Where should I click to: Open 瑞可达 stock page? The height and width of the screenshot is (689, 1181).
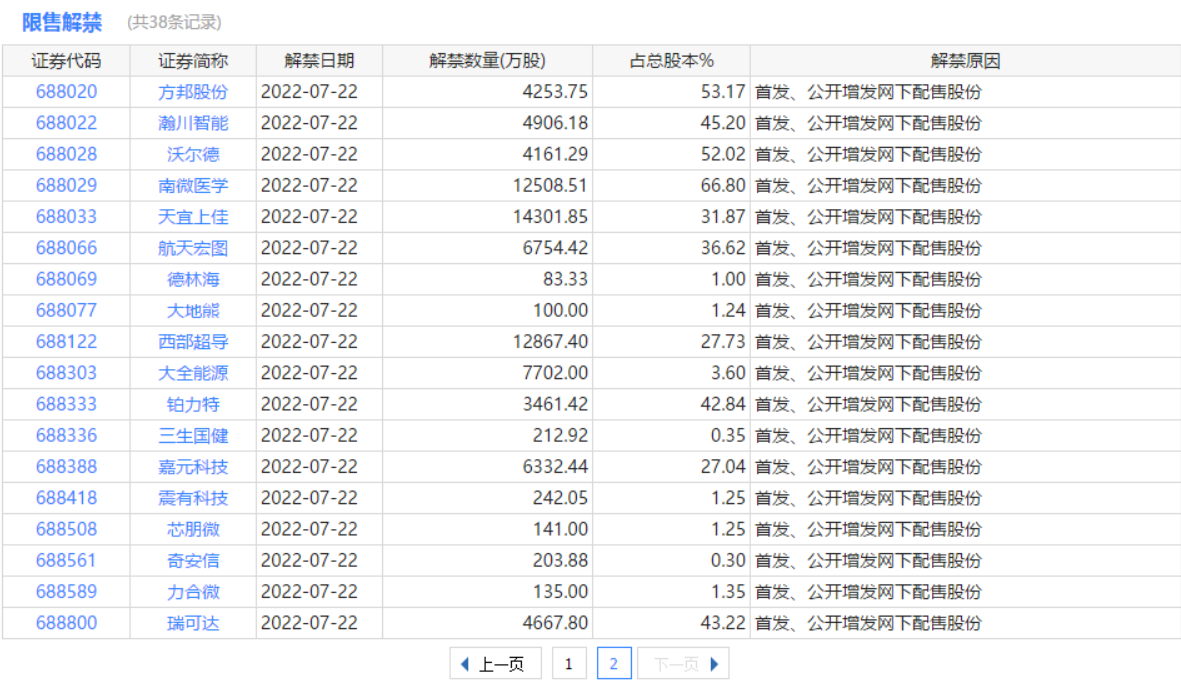[193, 623]
